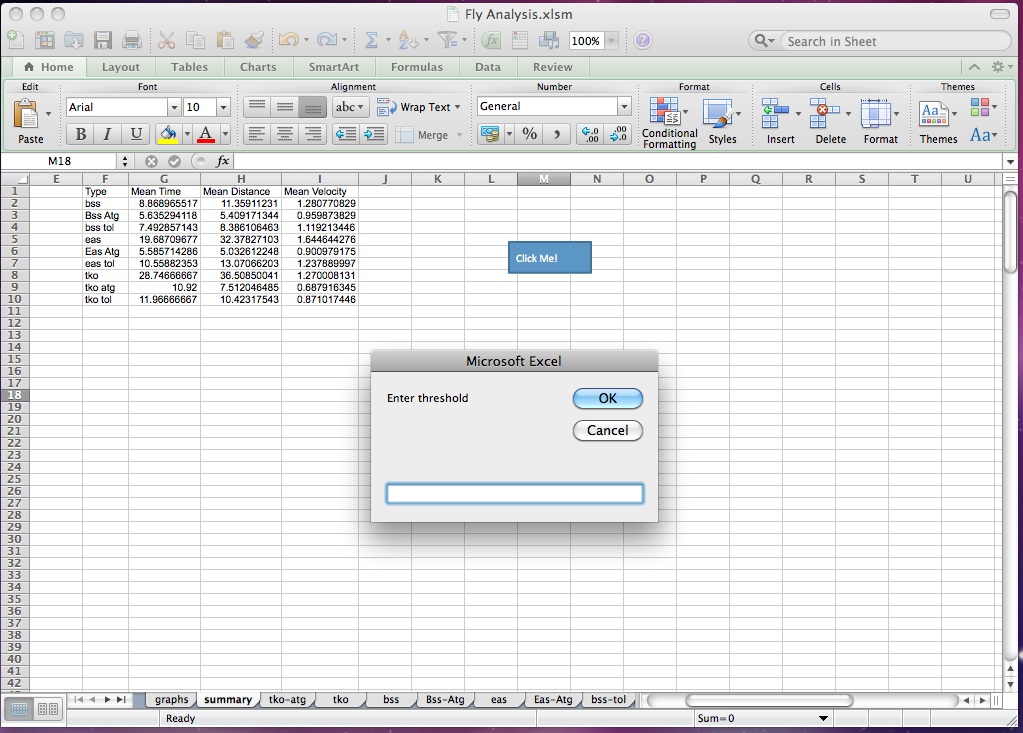Screen dimensions: 1023x733
Task: Click the yellow fill color swatch
Action: click(167, 134)
